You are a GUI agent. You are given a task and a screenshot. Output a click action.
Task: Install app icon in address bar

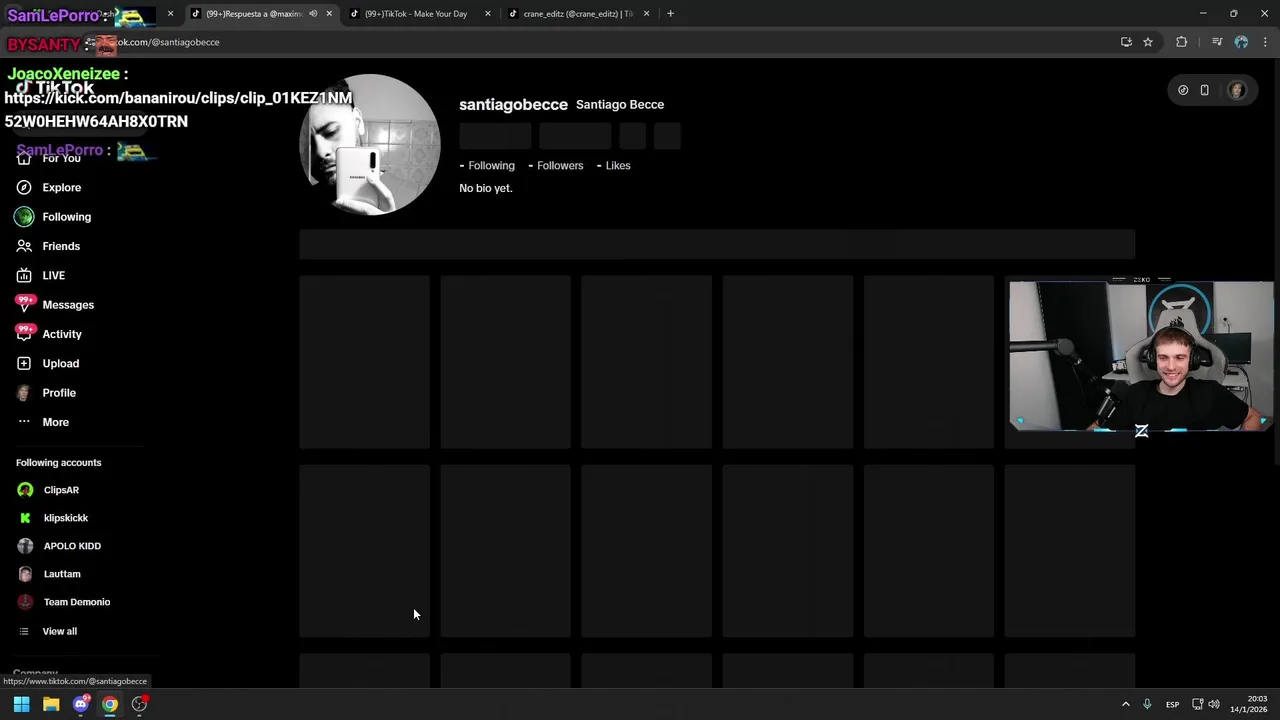pyautogui.click(x=1126, y=42)
